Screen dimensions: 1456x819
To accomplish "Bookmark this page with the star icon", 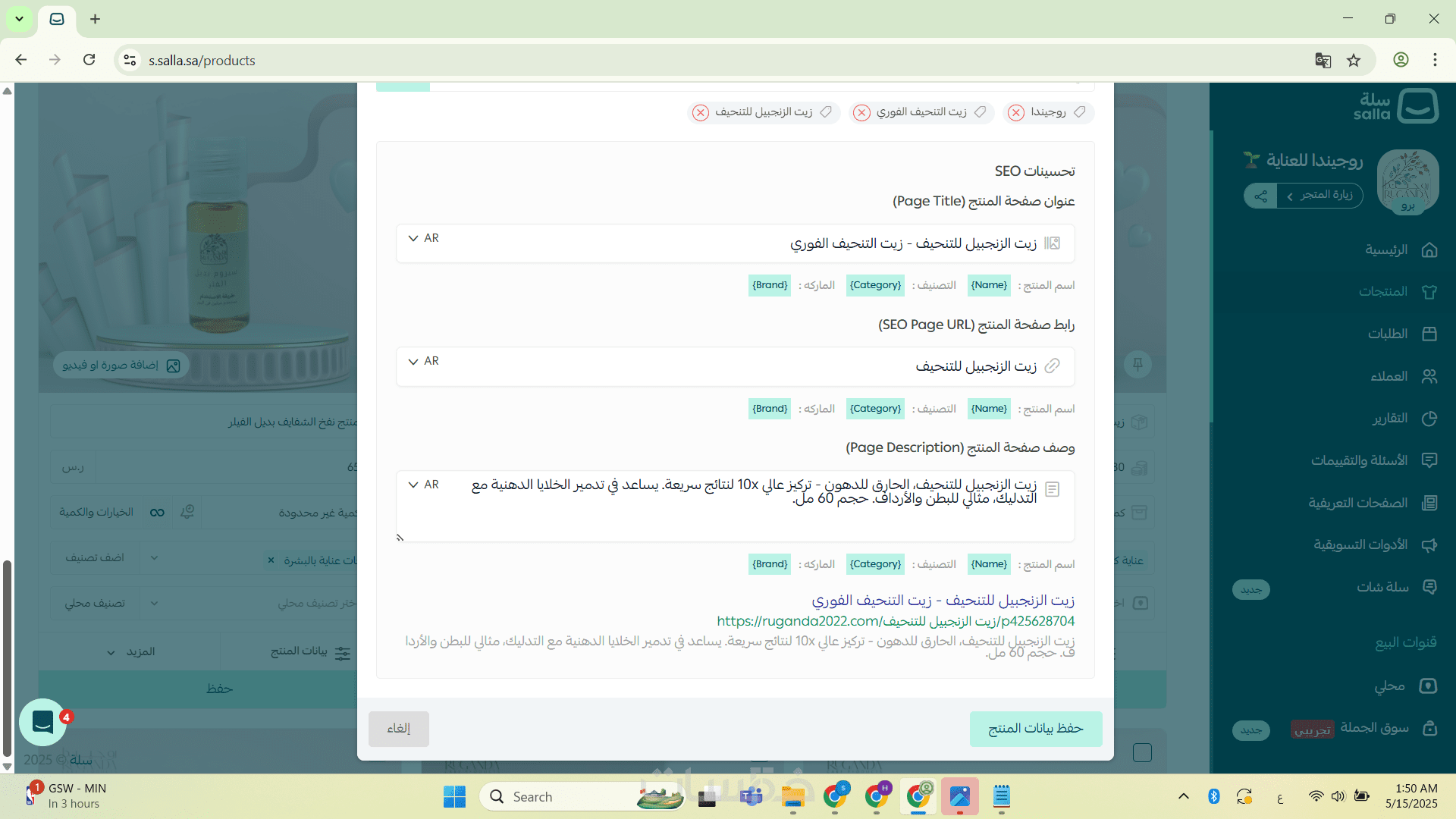I will tap(1354, 61).
